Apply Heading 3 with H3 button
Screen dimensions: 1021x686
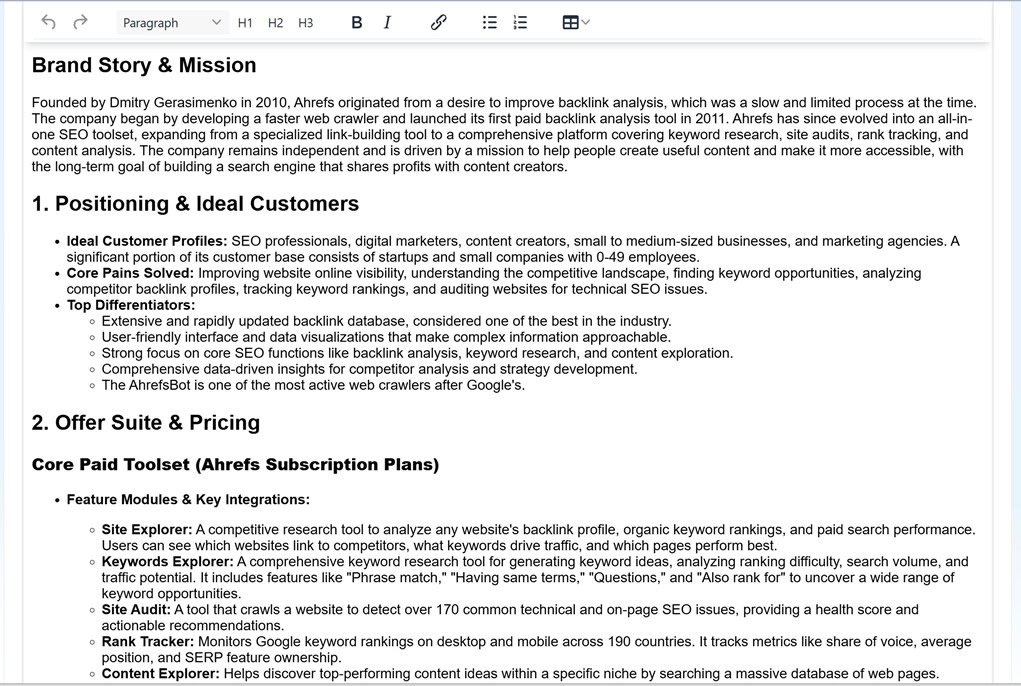pyautogui.click(x=305, y=23)
